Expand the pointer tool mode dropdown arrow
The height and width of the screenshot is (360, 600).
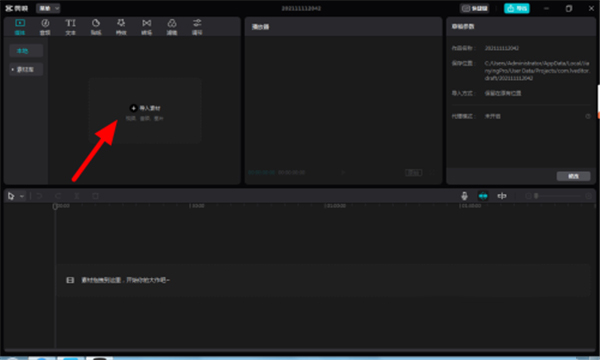22,196
